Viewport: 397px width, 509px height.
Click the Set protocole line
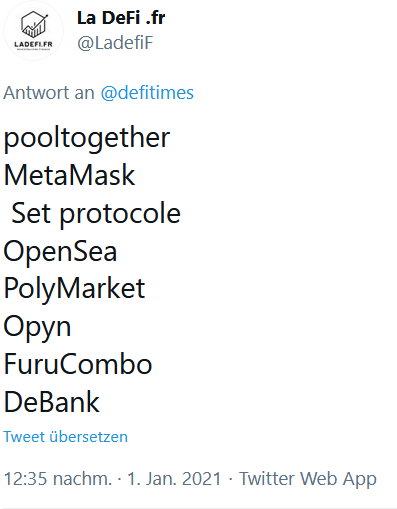click(x=96, y=213)
